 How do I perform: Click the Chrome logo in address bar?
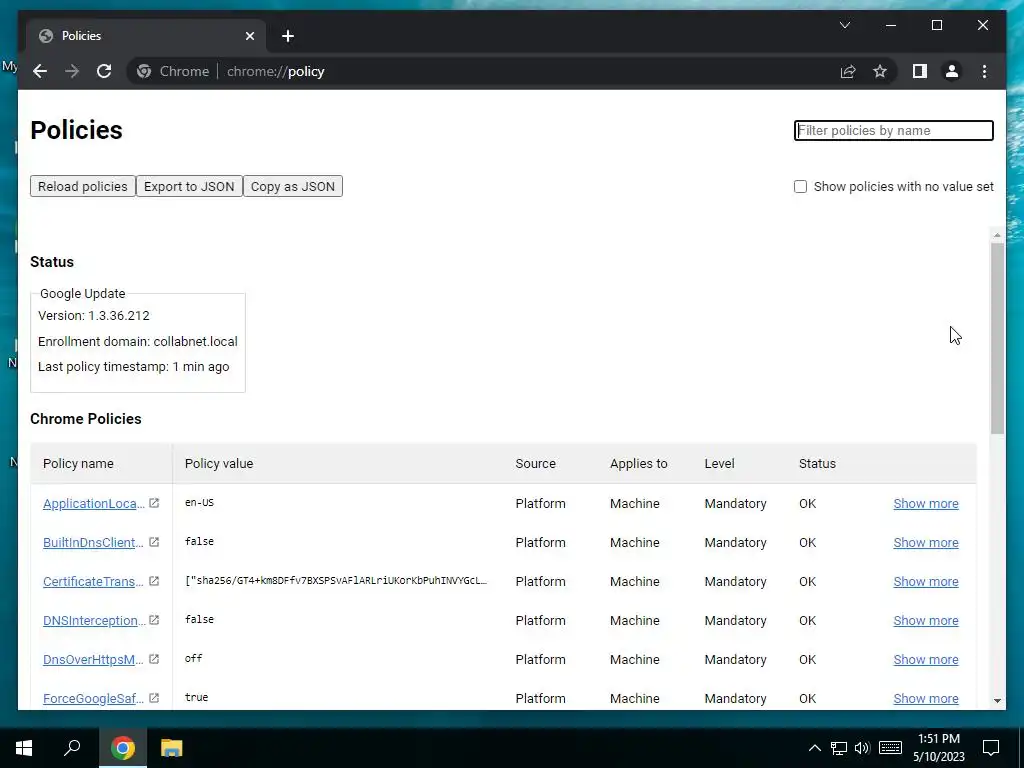(x=144, y=71)
